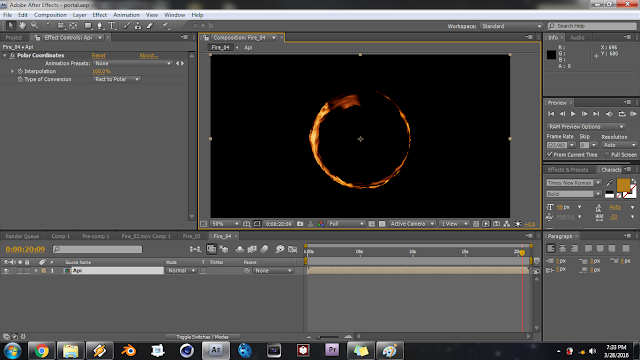The width and height of the screenshot is (640, 360).
Task: Open the show channel RGB icon
Action: [x=321, y=224]
